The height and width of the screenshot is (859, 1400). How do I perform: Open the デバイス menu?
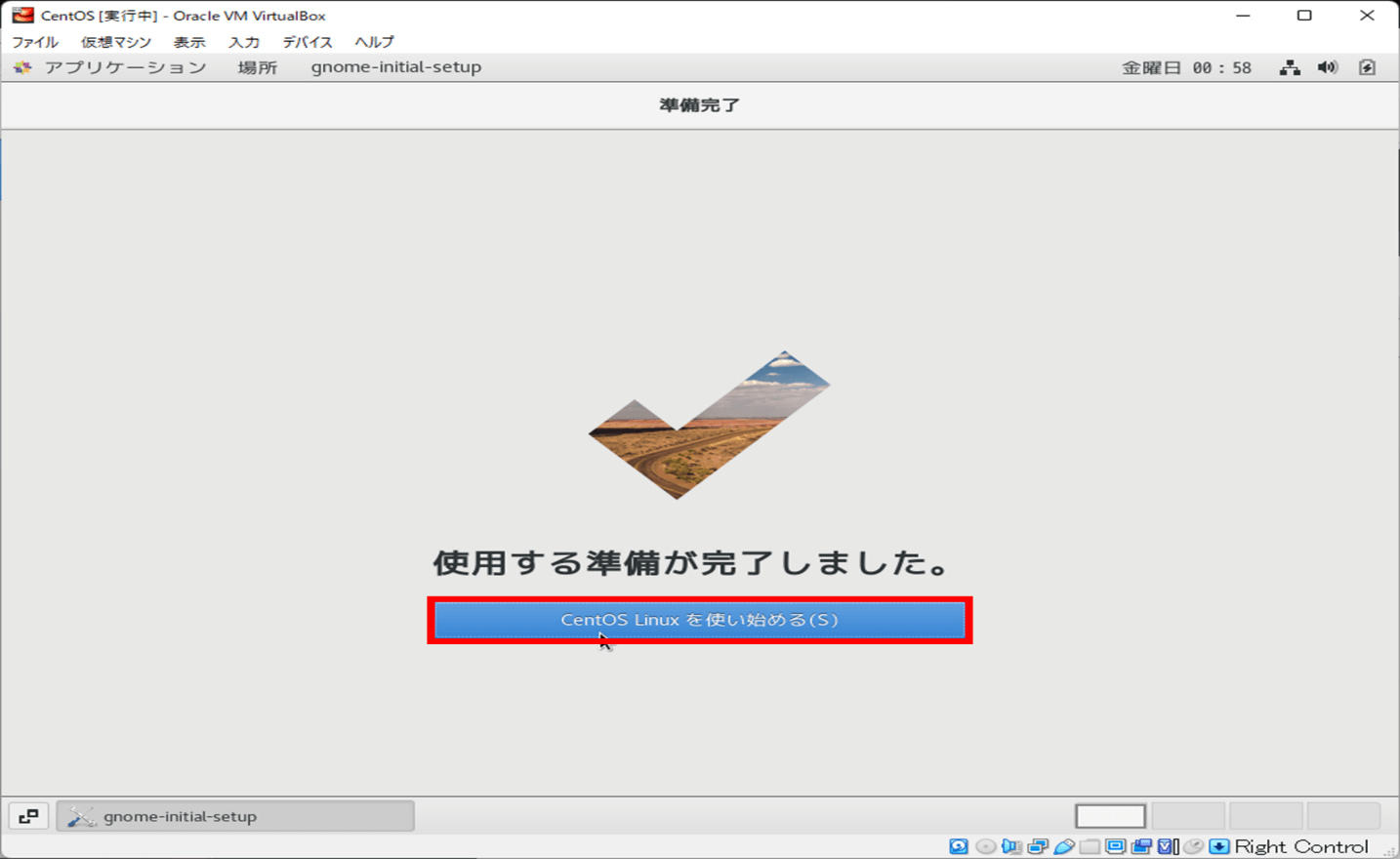coord(308,42)
